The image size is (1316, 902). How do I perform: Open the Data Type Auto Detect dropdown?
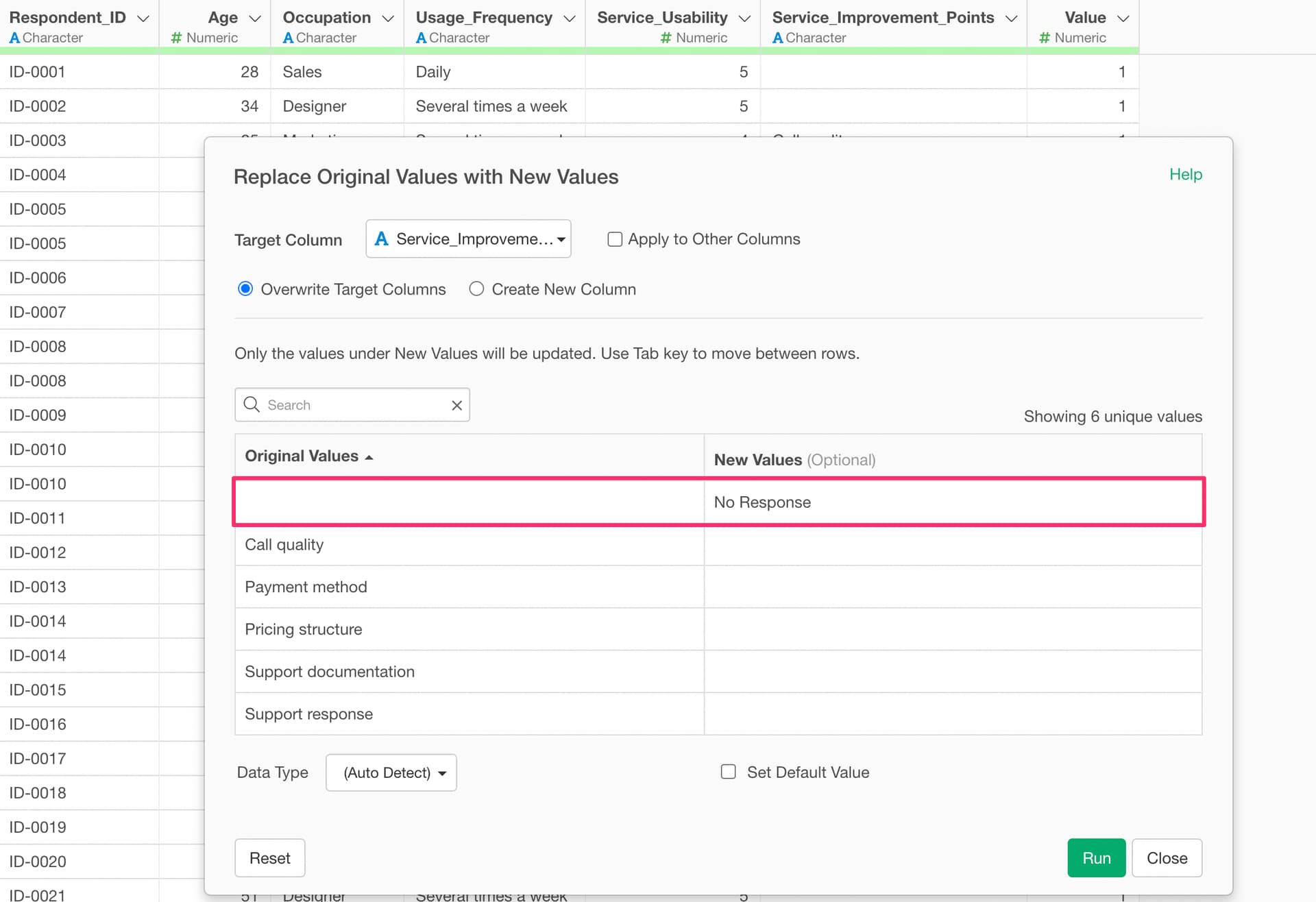391,772
